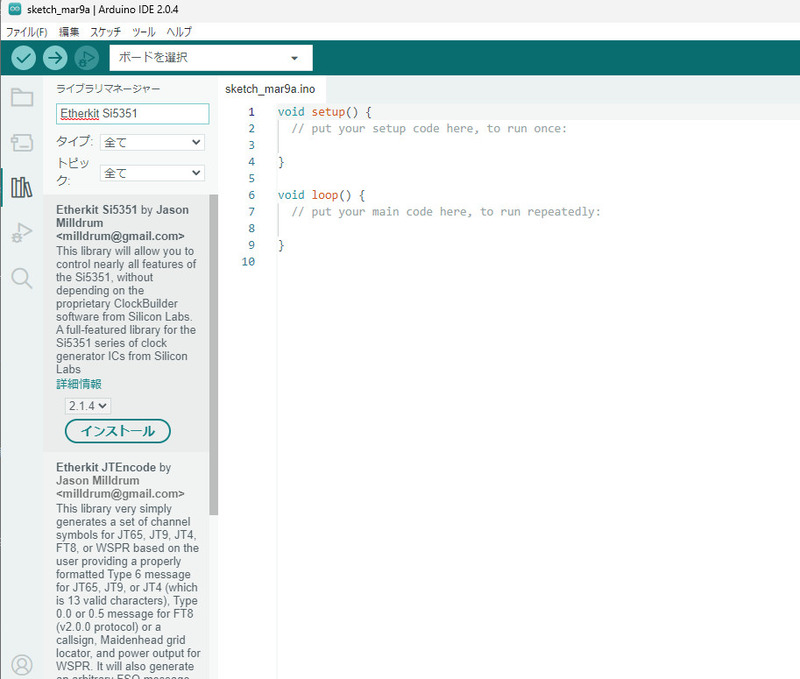Image resolution: width=800 pixels, height=679 pixels.
Task: Open the スケッチ menu
Action: click(106, 32)
